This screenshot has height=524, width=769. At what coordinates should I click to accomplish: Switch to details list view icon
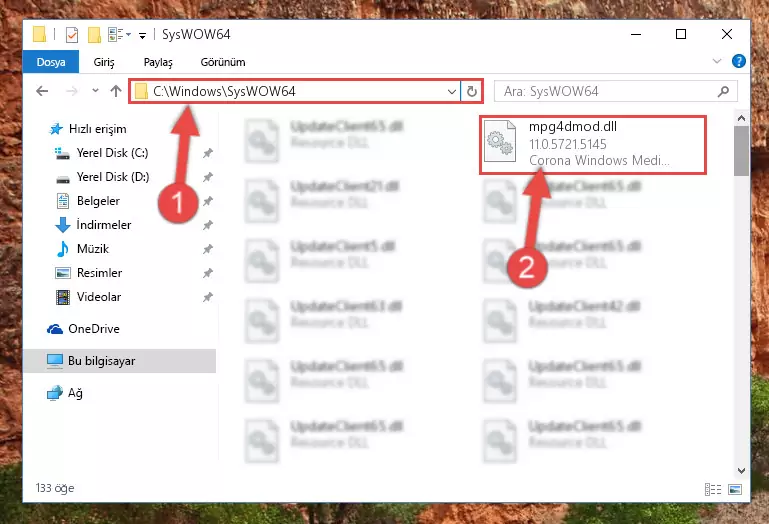coord(713,489)
